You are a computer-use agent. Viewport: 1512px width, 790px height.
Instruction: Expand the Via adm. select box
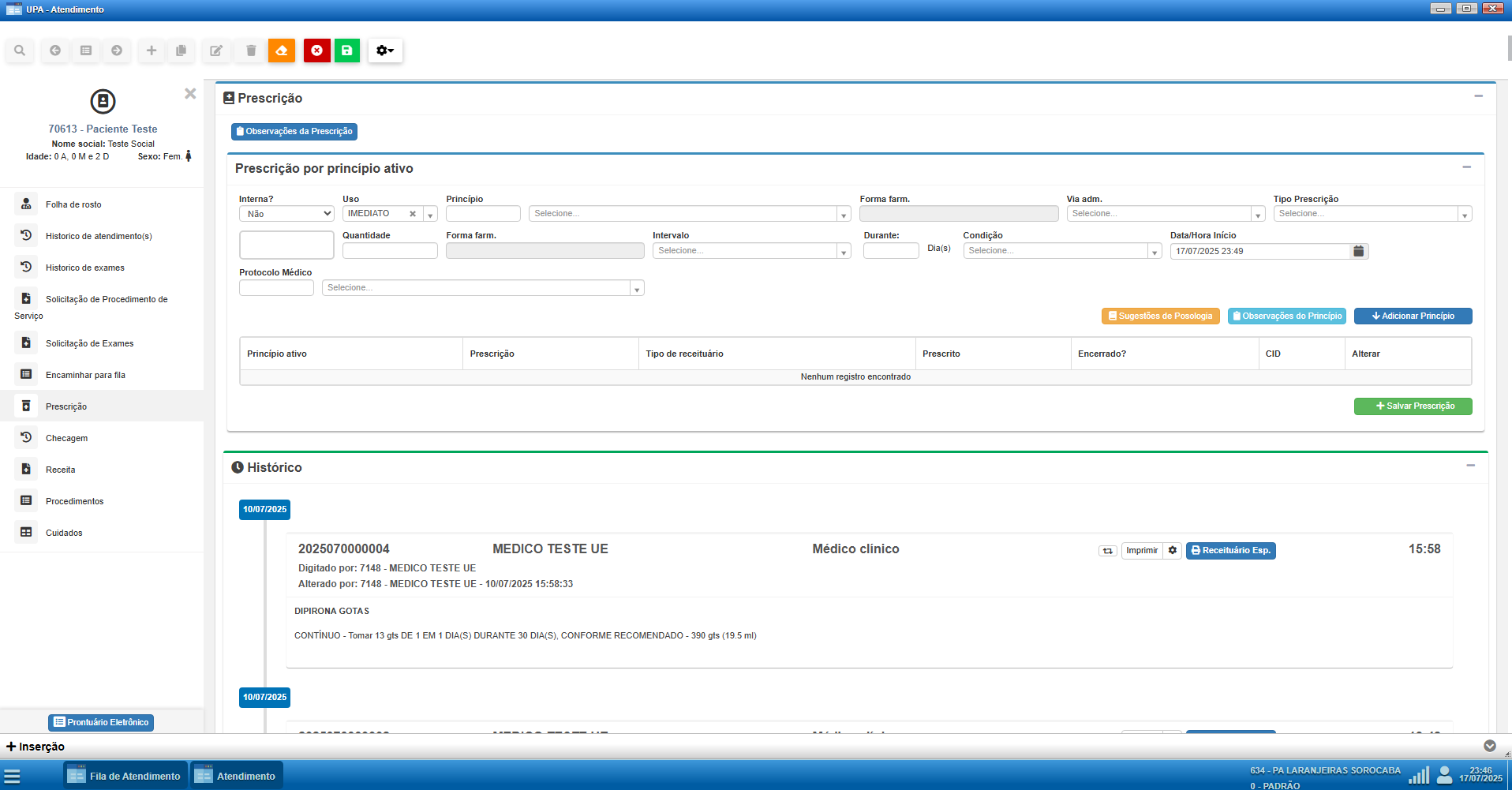coord(1165,214)
